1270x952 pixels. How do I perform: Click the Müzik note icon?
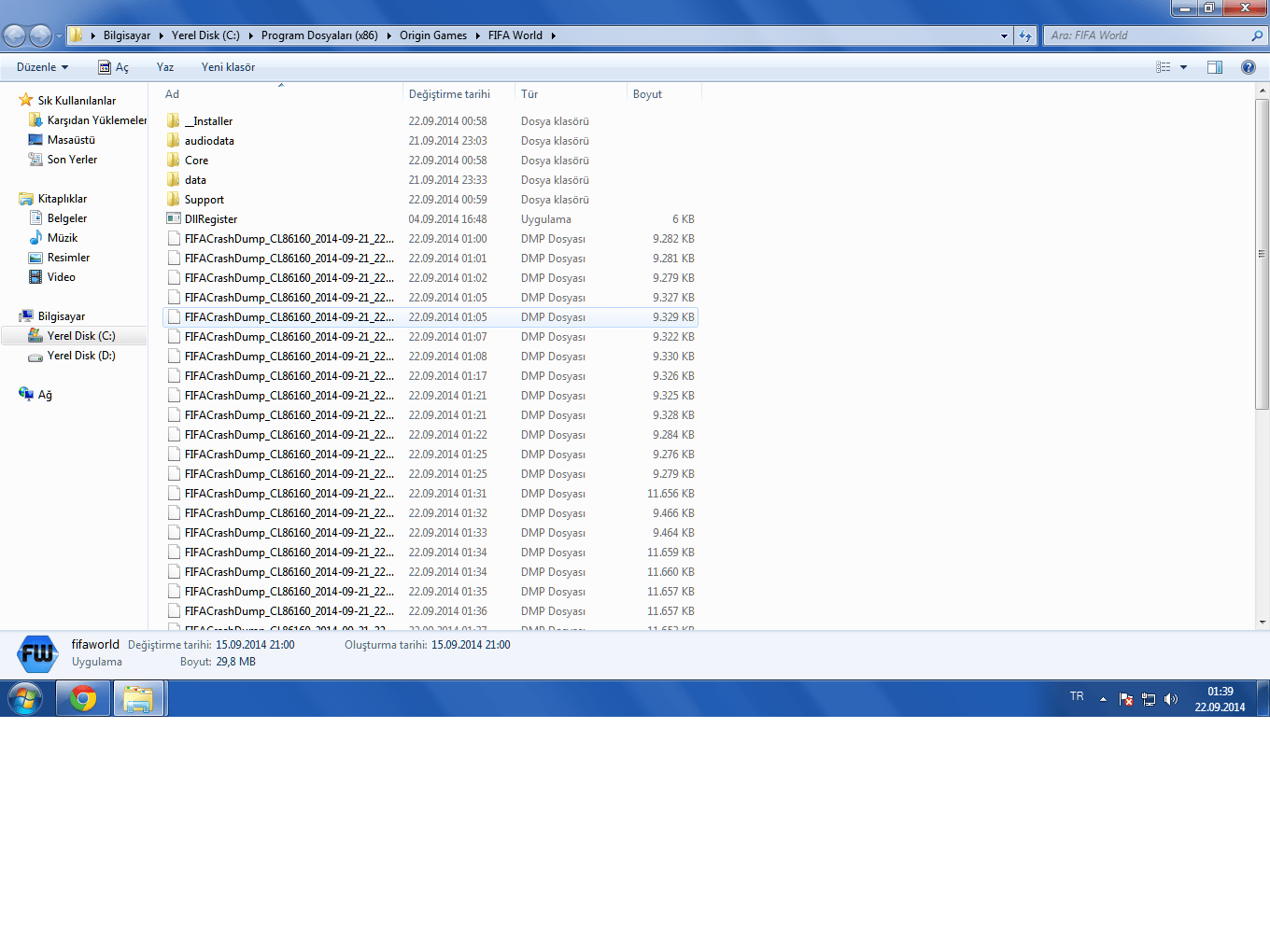point(35,238)
